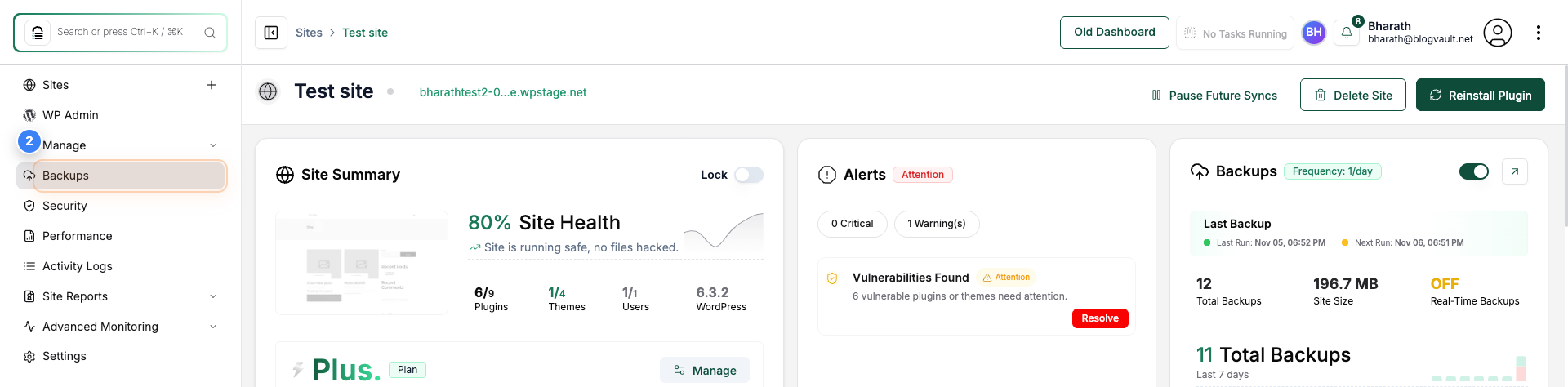
Task: Click the Frequency: 1/day badge
Action: click(1333, 171)
